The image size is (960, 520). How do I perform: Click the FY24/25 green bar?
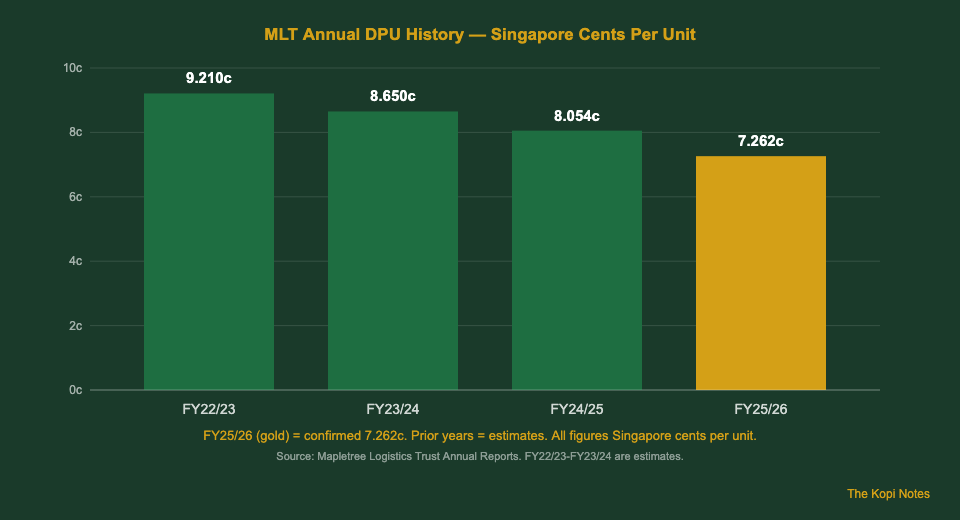coord(577,260)
